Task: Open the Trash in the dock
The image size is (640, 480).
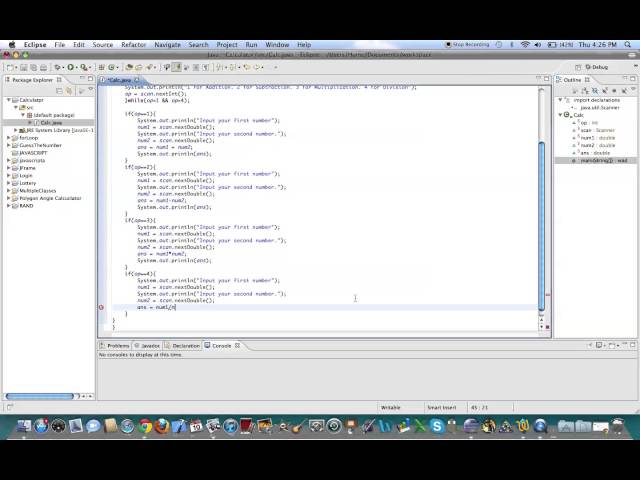Action: pos(618,426)
